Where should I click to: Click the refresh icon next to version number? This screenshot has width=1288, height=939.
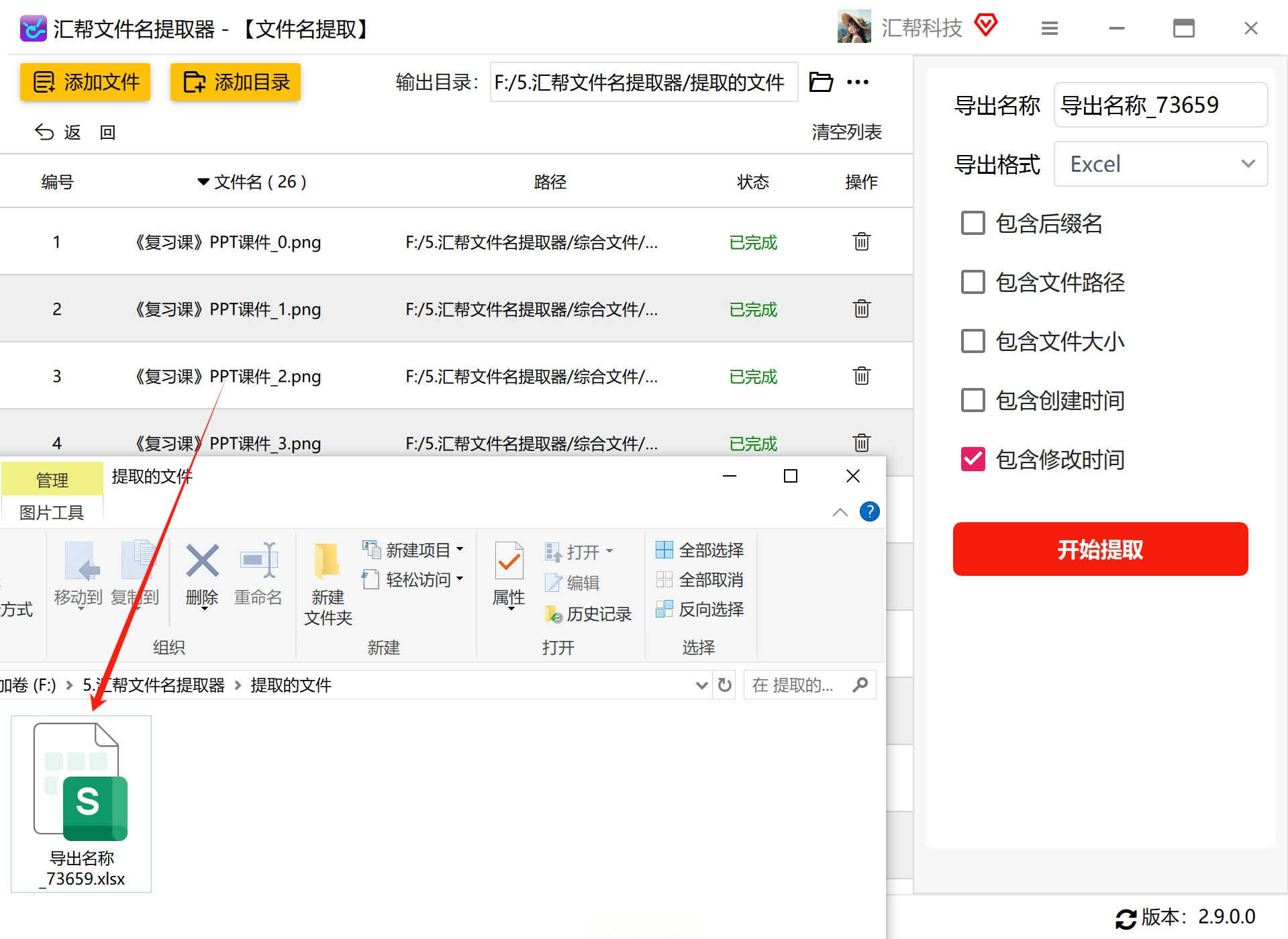(1126, 918)
